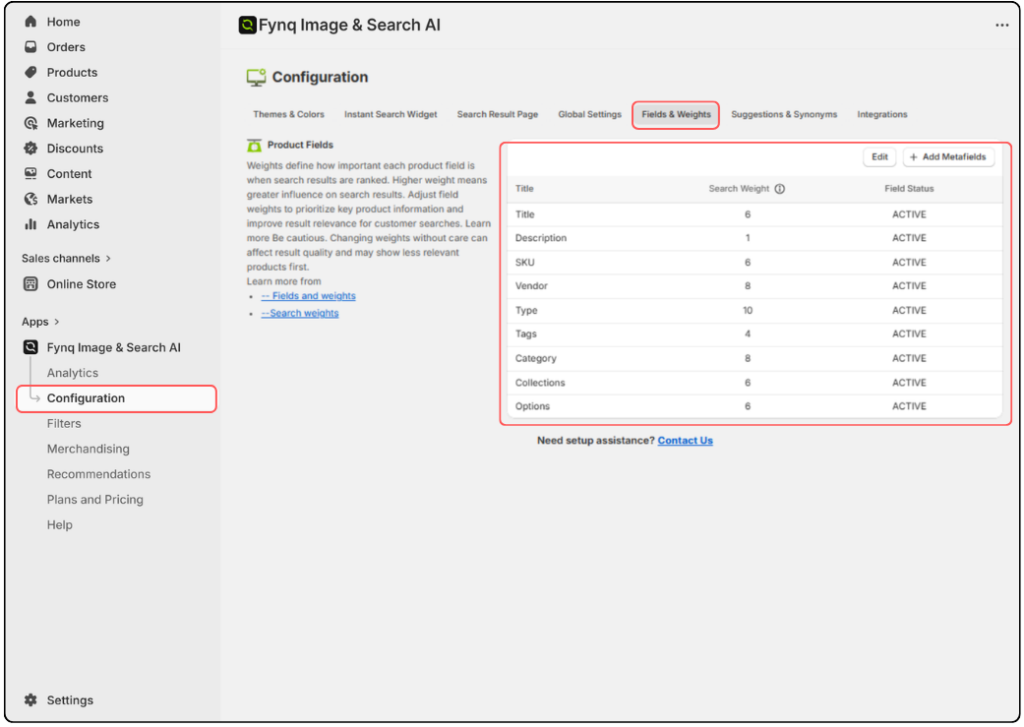Click the Analytics bar chart icon
This screenshot has width=1024, height=727.
30,224
